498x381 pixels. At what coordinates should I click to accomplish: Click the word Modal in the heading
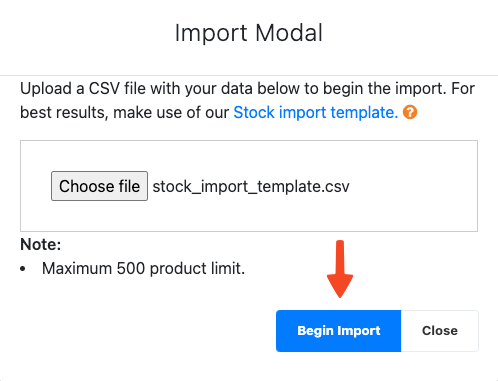click(289, 33)
